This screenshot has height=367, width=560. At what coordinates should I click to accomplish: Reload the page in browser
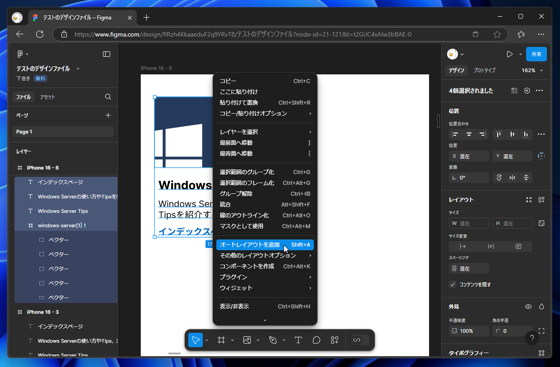click(40, 34)
